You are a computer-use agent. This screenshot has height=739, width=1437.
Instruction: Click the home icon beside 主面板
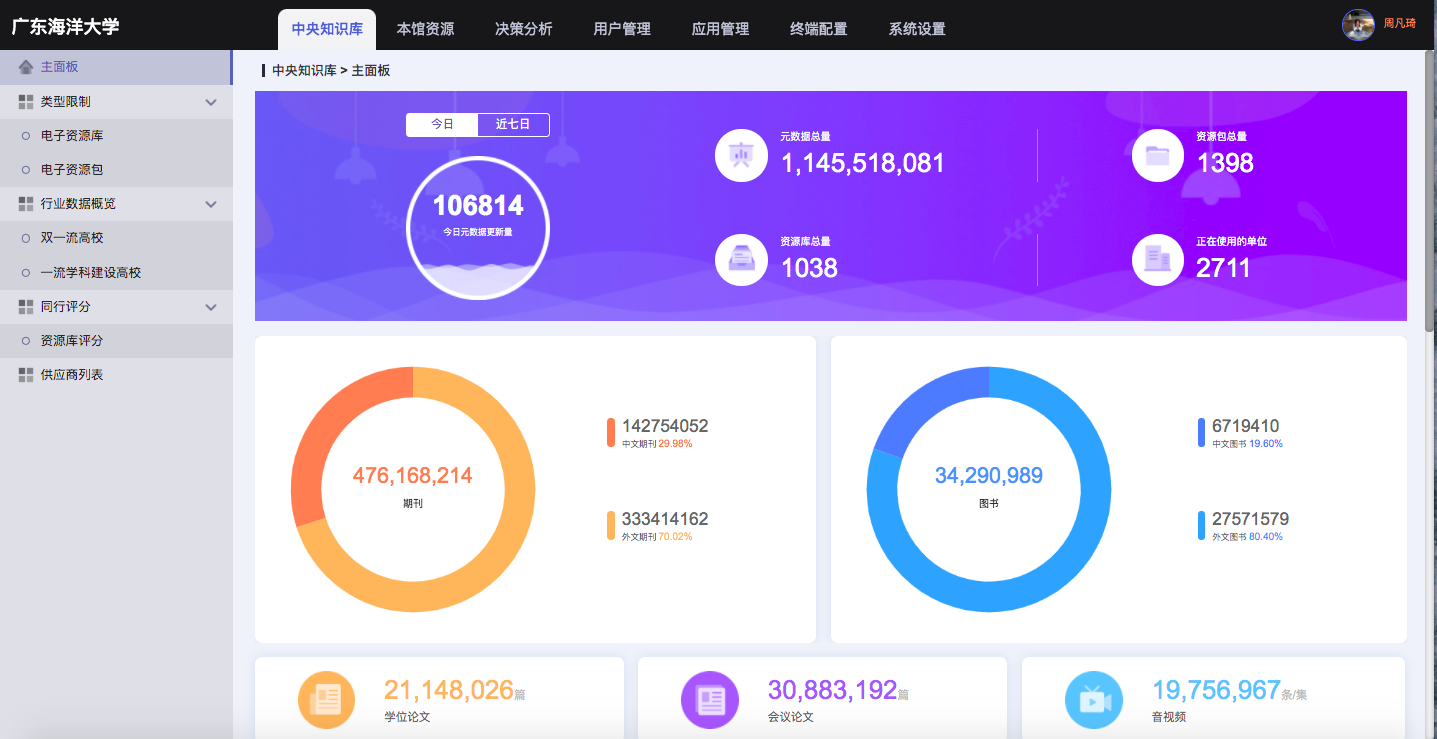26,67
